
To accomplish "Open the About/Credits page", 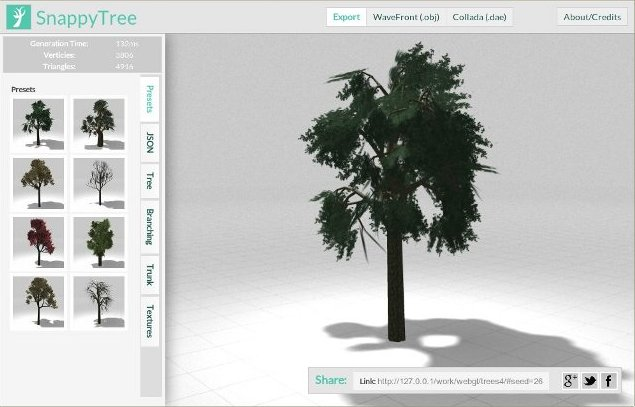I will coord(591,17).
